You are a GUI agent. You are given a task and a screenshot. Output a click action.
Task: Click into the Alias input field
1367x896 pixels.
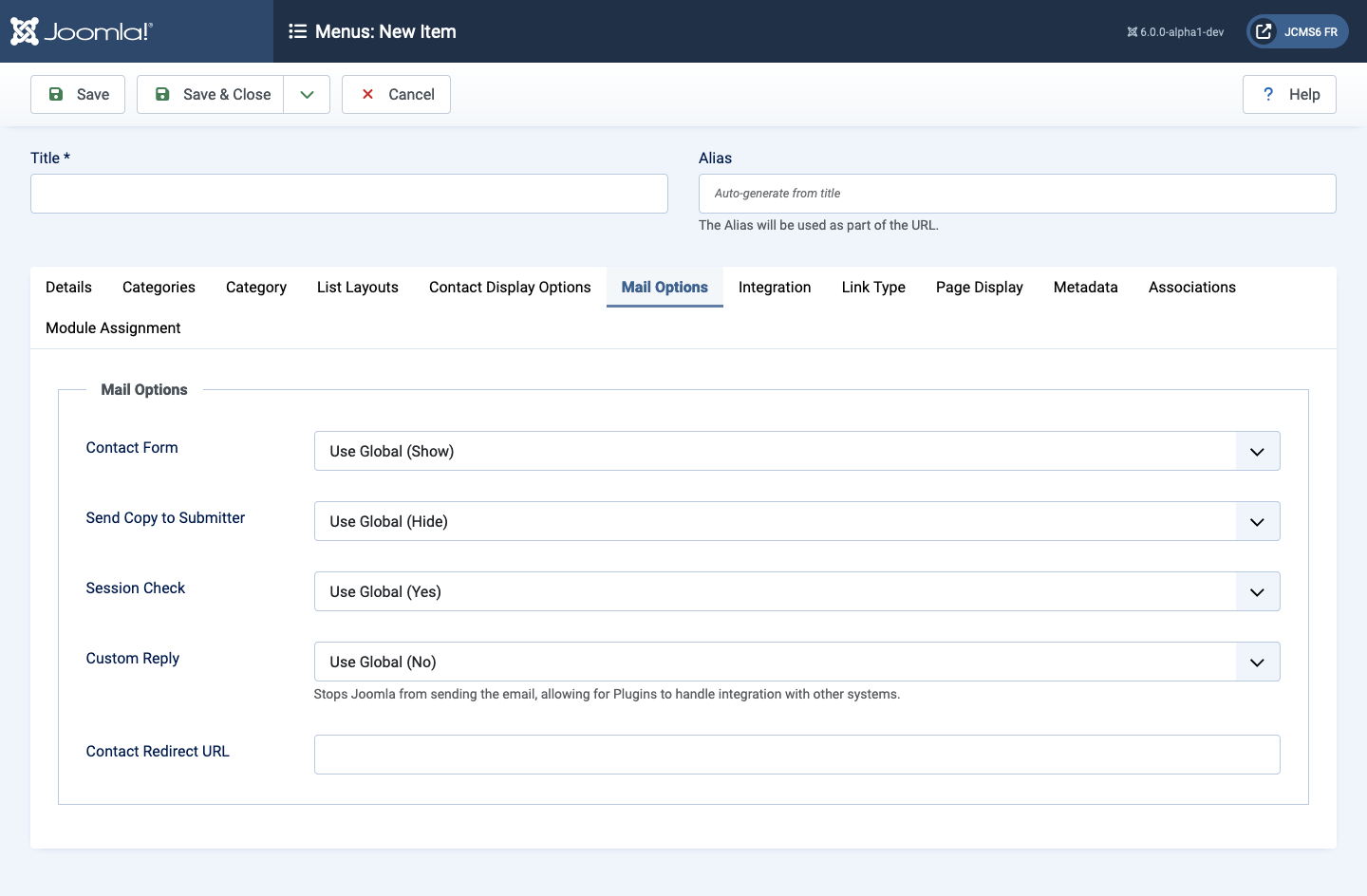point(1018,194)
